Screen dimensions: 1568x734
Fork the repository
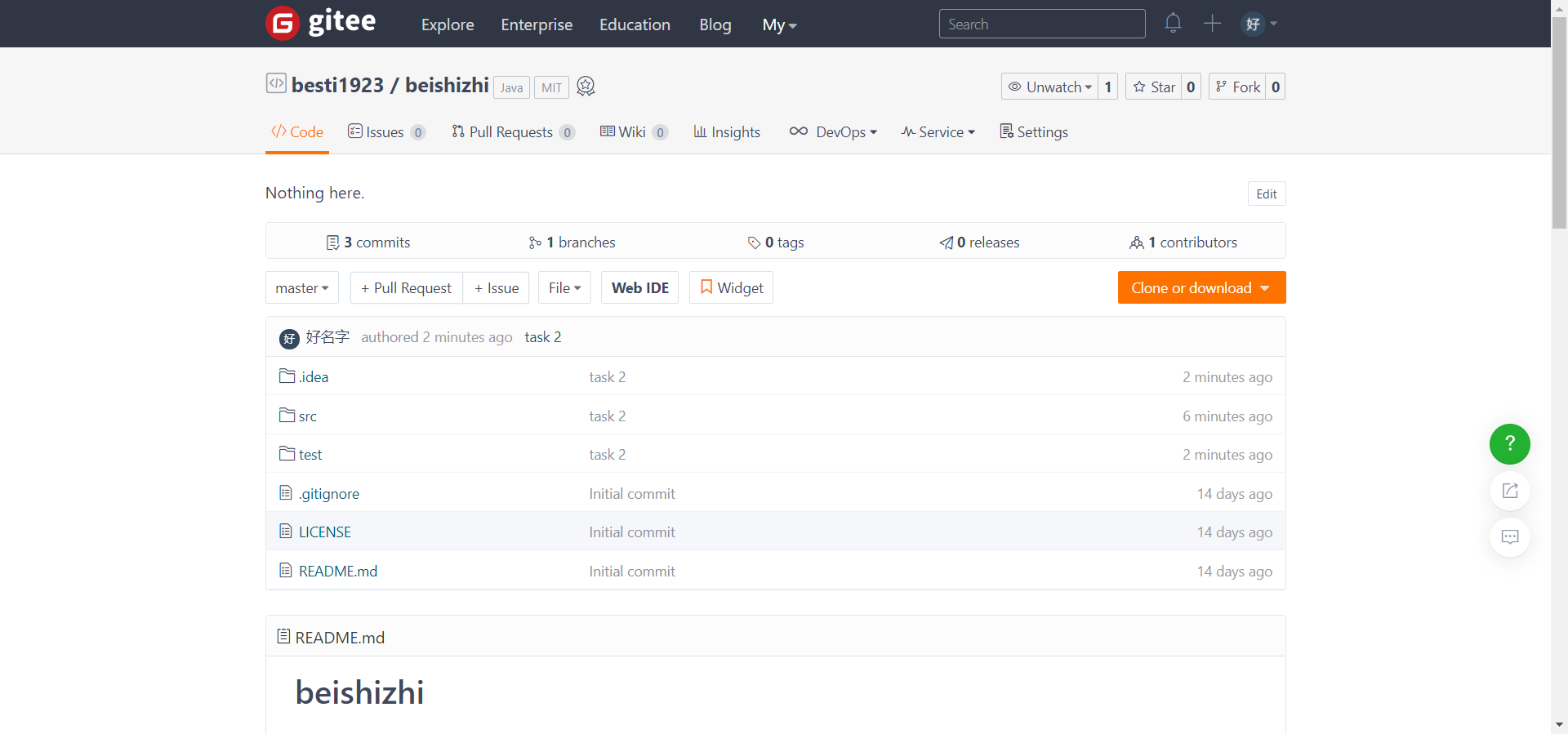[x=1237, y=87]
